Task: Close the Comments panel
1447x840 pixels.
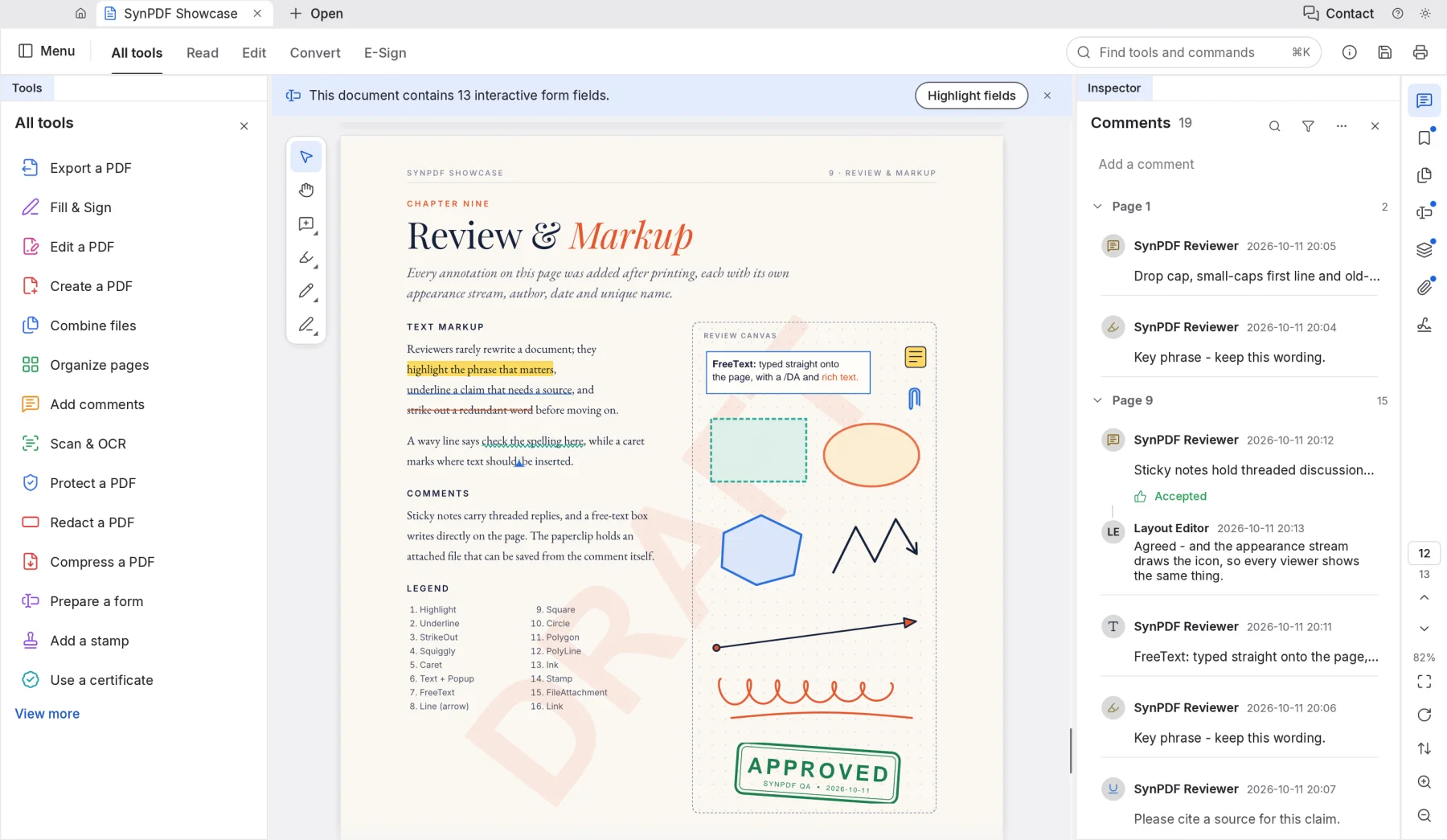Action: pos(1375,126)
